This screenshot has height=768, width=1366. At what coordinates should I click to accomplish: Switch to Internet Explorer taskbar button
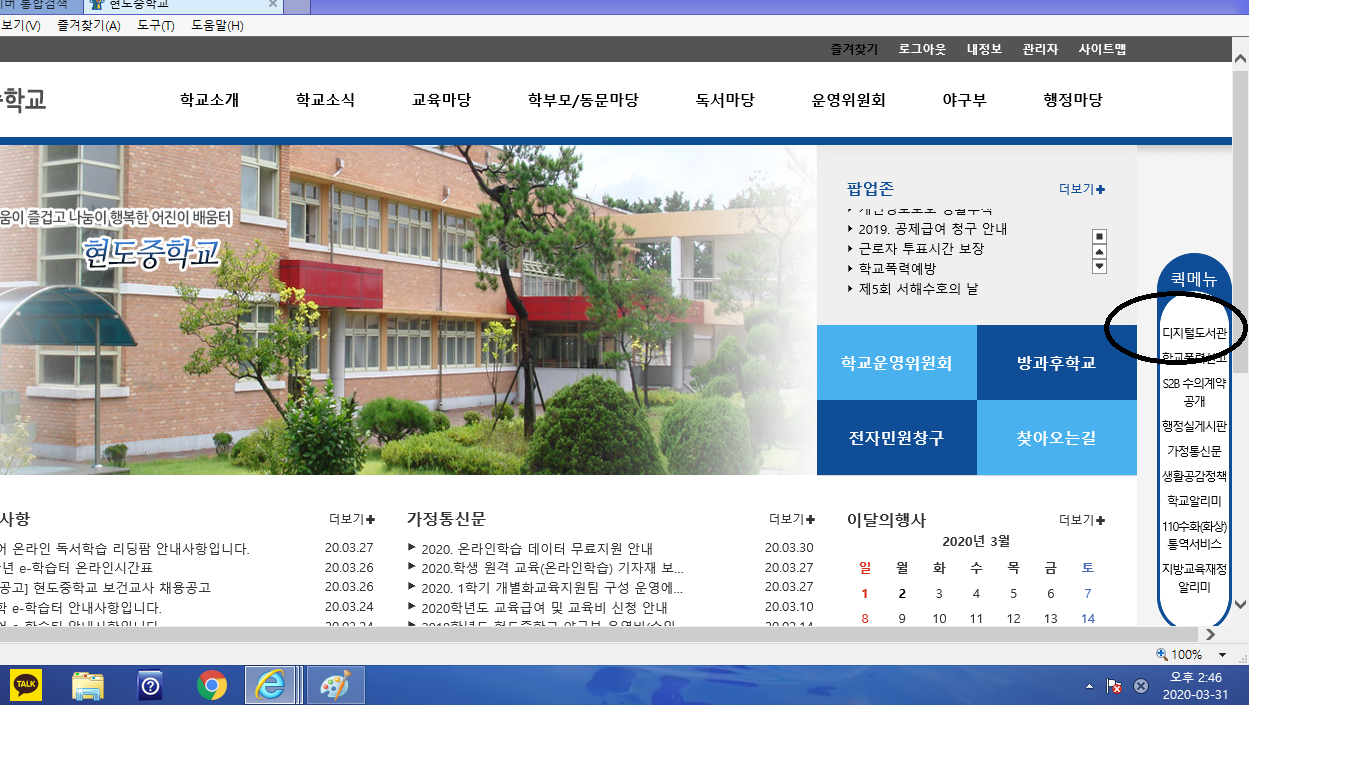coord(271,686)
